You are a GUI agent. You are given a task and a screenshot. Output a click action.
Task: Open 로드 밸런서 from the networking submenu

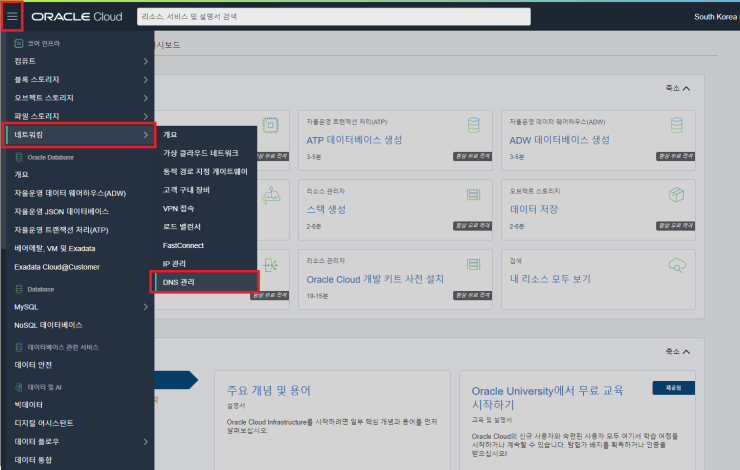click(x=183, y=226)
